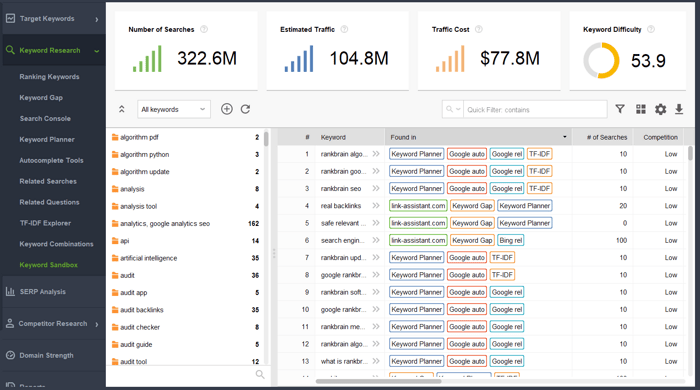Click the Number of Searches bar chart icon
The image size is (700, 390).
click(147, 58)
